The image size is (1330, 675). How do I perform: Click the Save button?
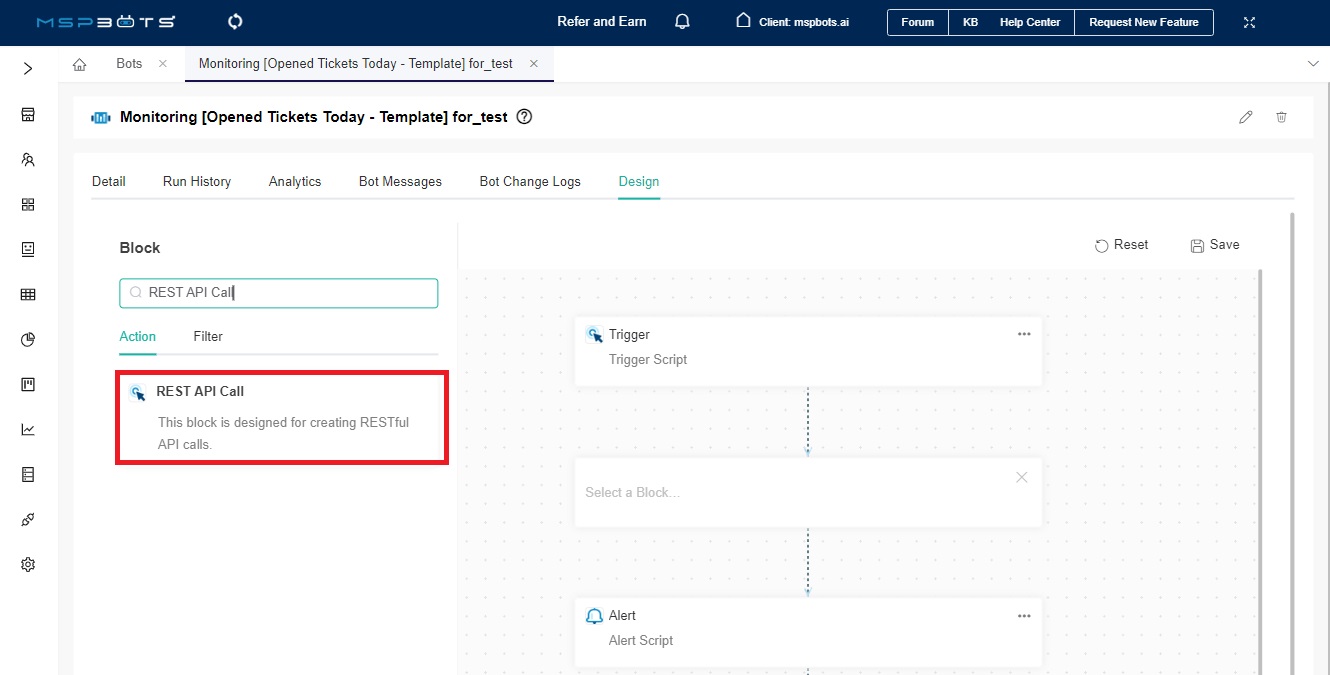pos(1214,245)
